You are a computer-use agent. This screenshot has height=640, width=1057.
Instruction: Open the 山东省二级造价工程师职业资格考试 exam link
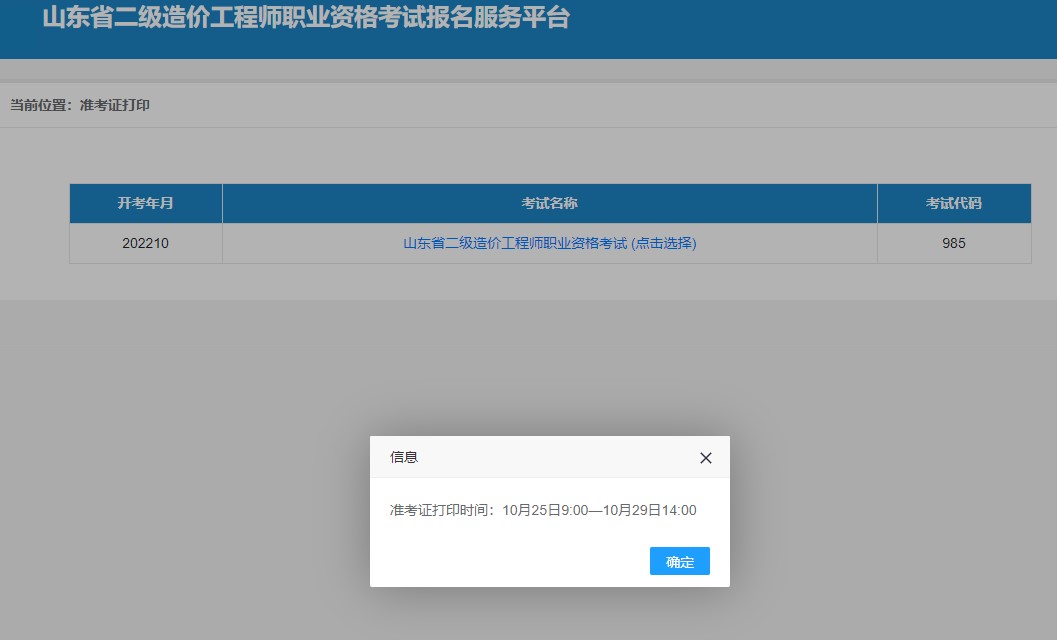[x=514, y=243]
